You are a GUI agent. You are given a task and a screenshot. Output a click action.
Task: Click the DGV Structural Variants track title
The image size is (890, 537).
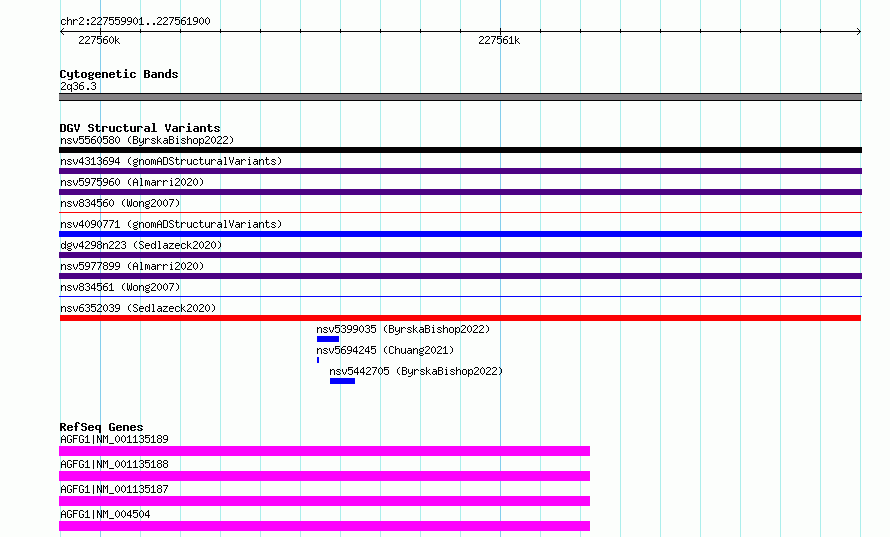click(140, 128)
